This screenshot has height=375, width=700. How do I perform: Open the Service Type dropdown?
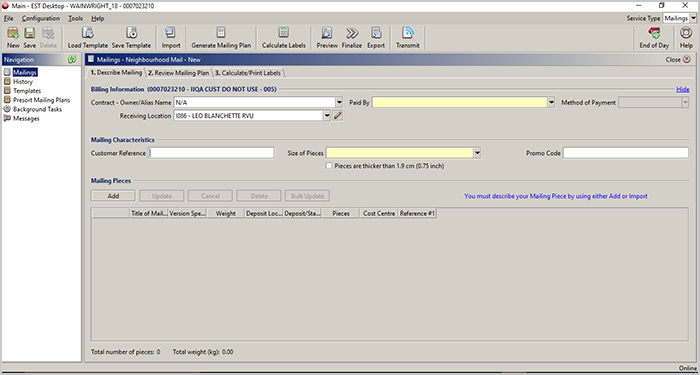(x=693, y=18)
